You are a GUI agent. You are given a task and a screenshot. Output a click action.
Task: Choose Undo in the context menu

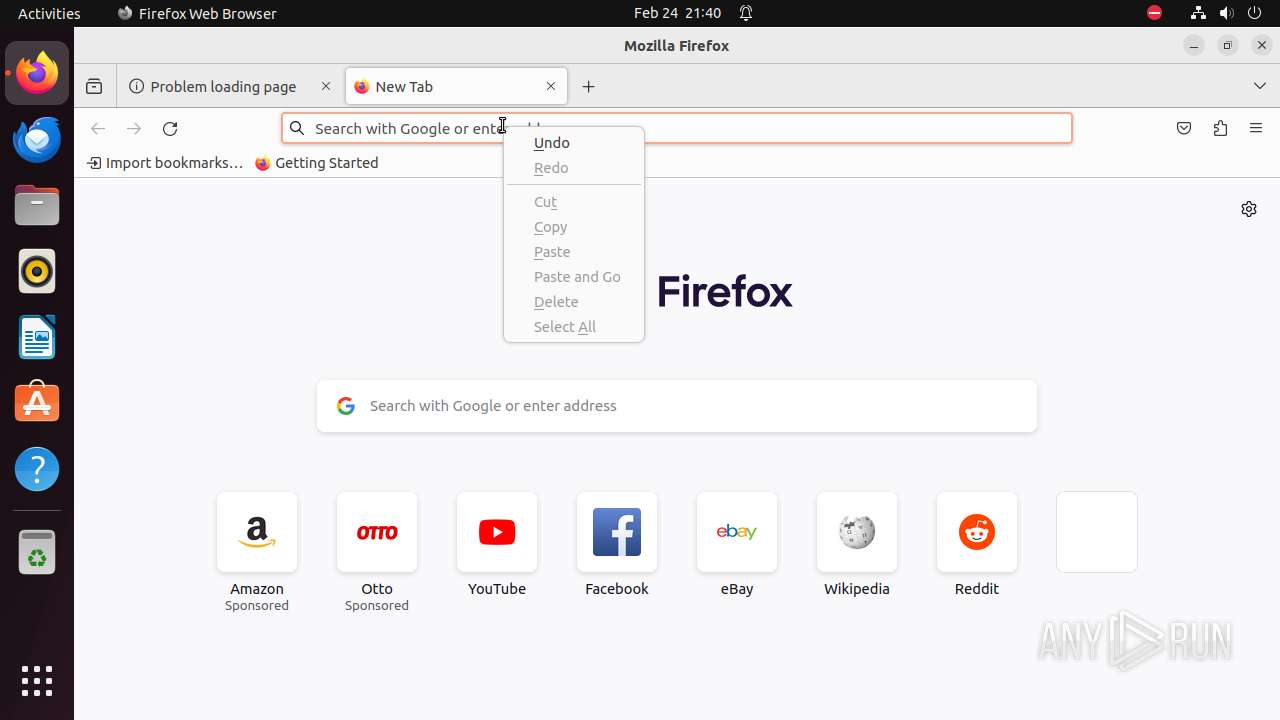(x=574, y=143)
